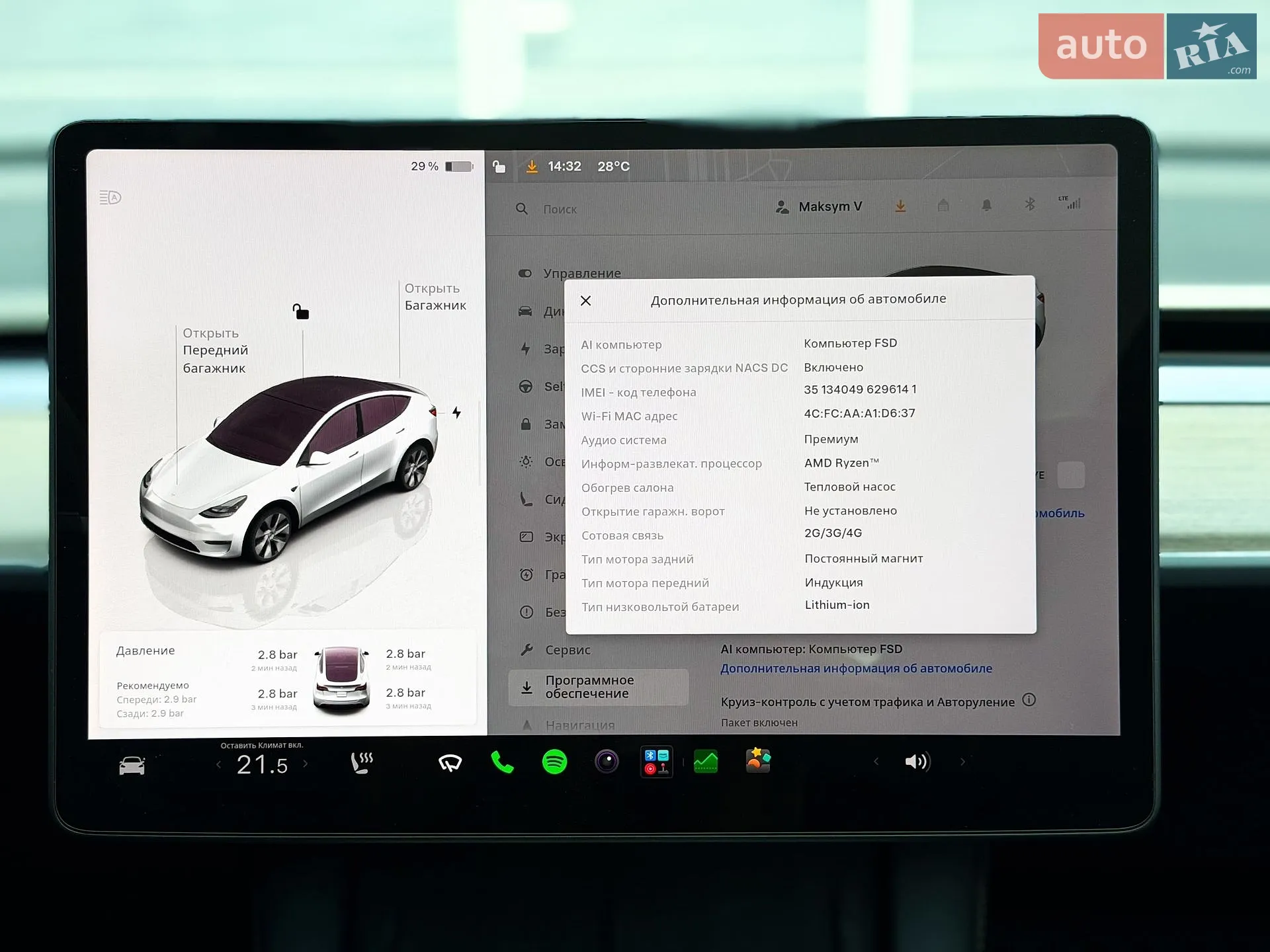Viewport: 1270px width, 952px height.
Task: Tap the seat heater icon
Action: 362,762
